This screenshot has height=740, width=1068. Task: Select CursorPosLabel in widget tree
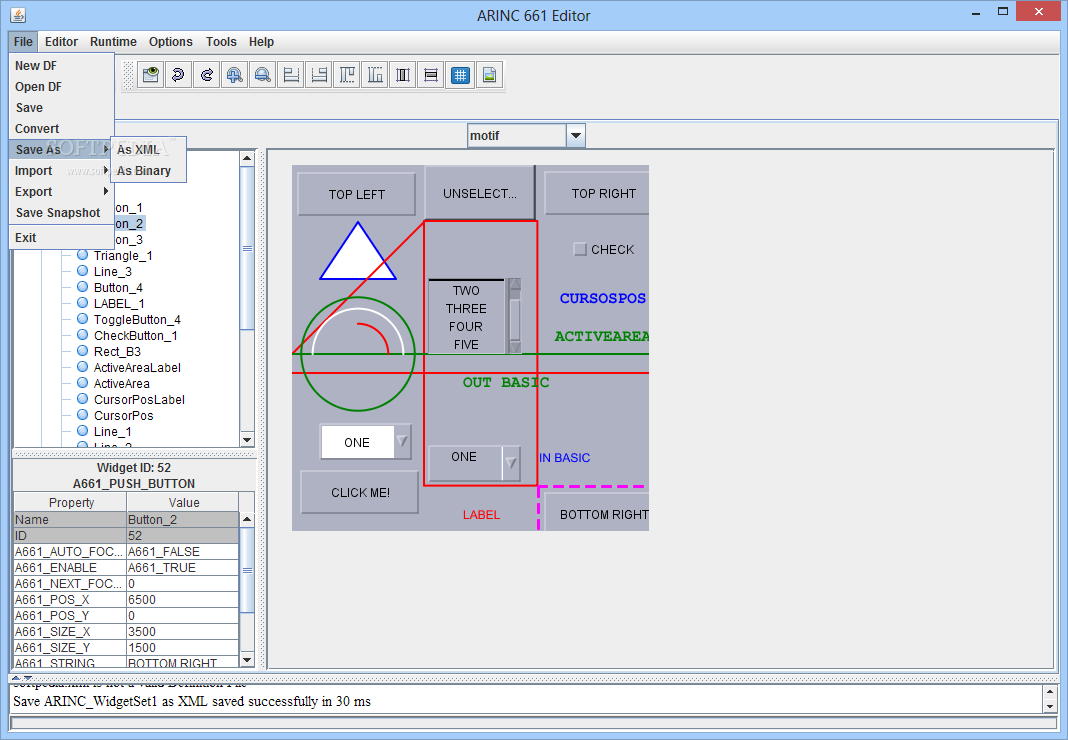[139, 399]
